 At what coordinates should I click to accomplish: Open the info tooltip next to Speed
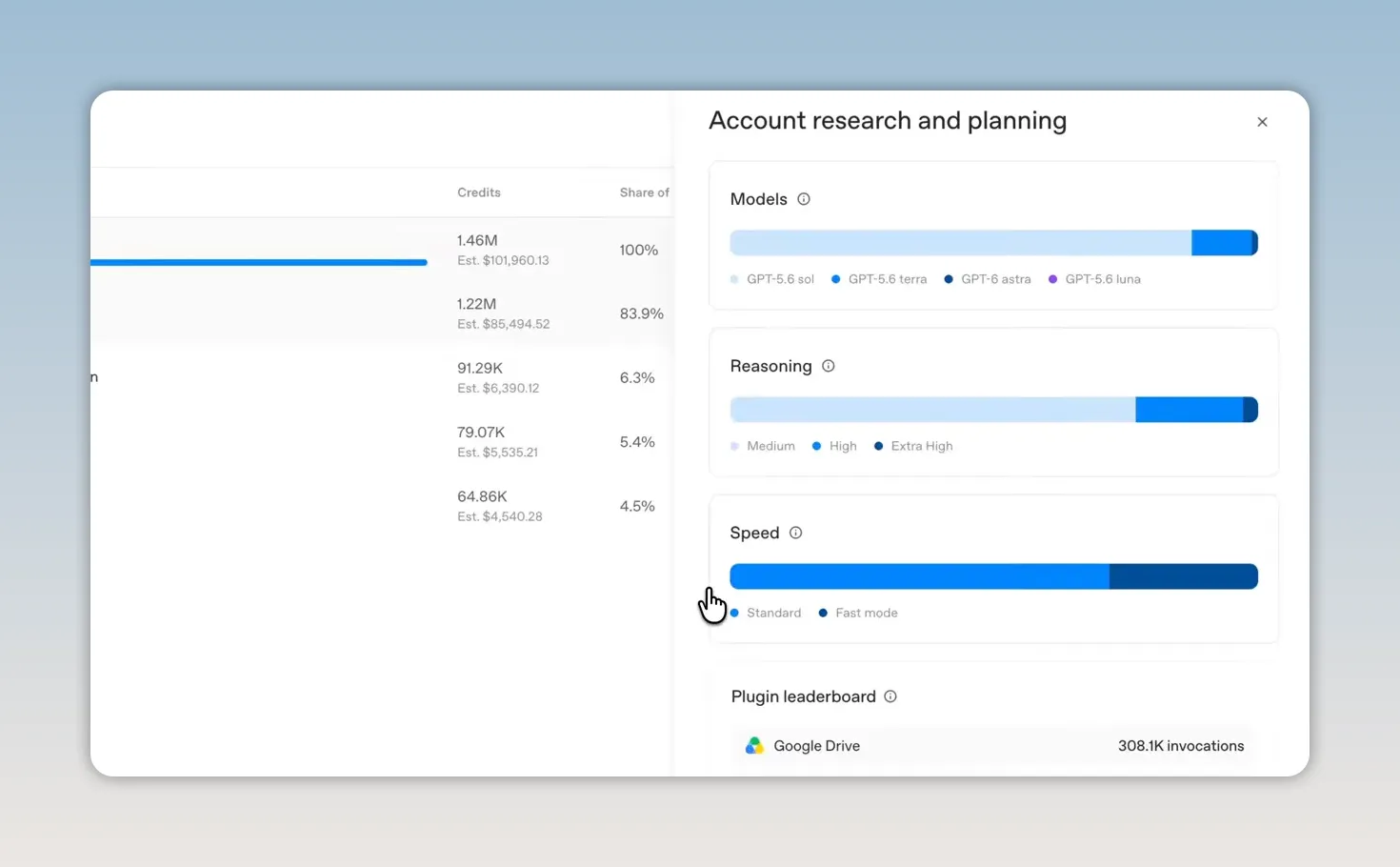[x=796, y=533]
